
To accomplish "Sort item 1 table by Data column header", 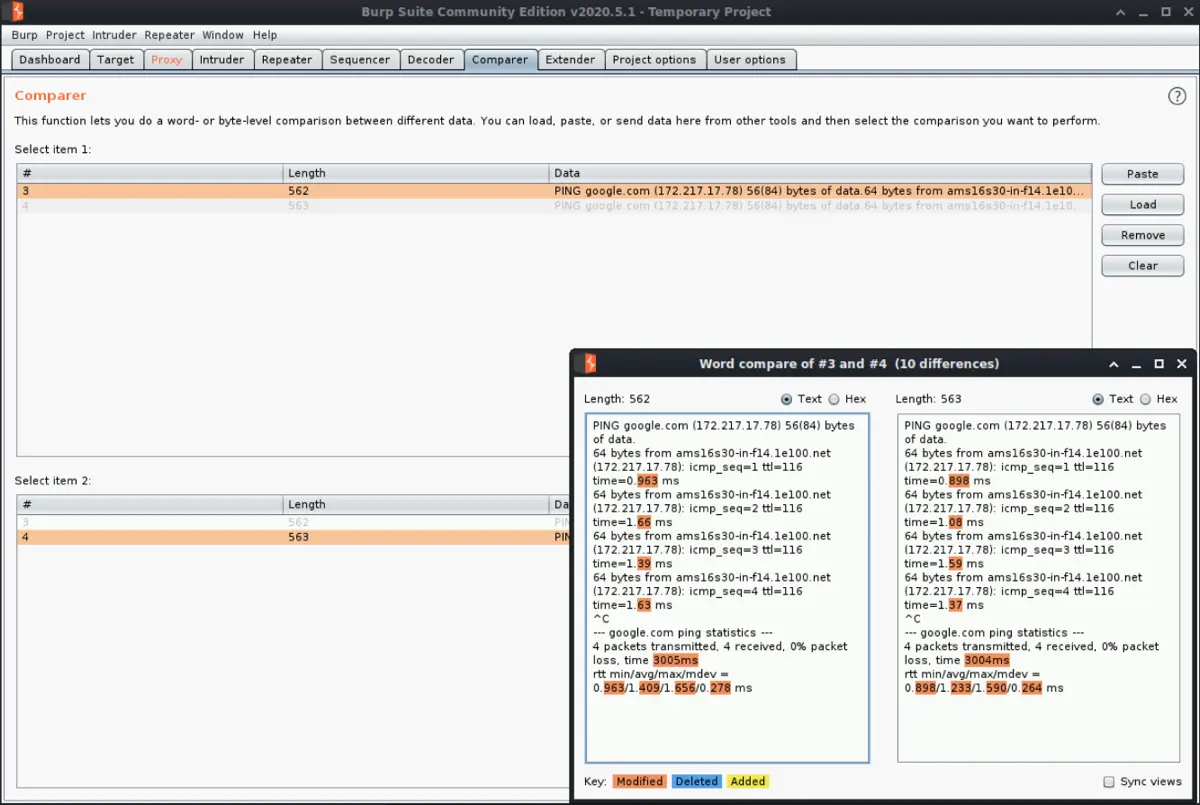I will click(820, 173).
